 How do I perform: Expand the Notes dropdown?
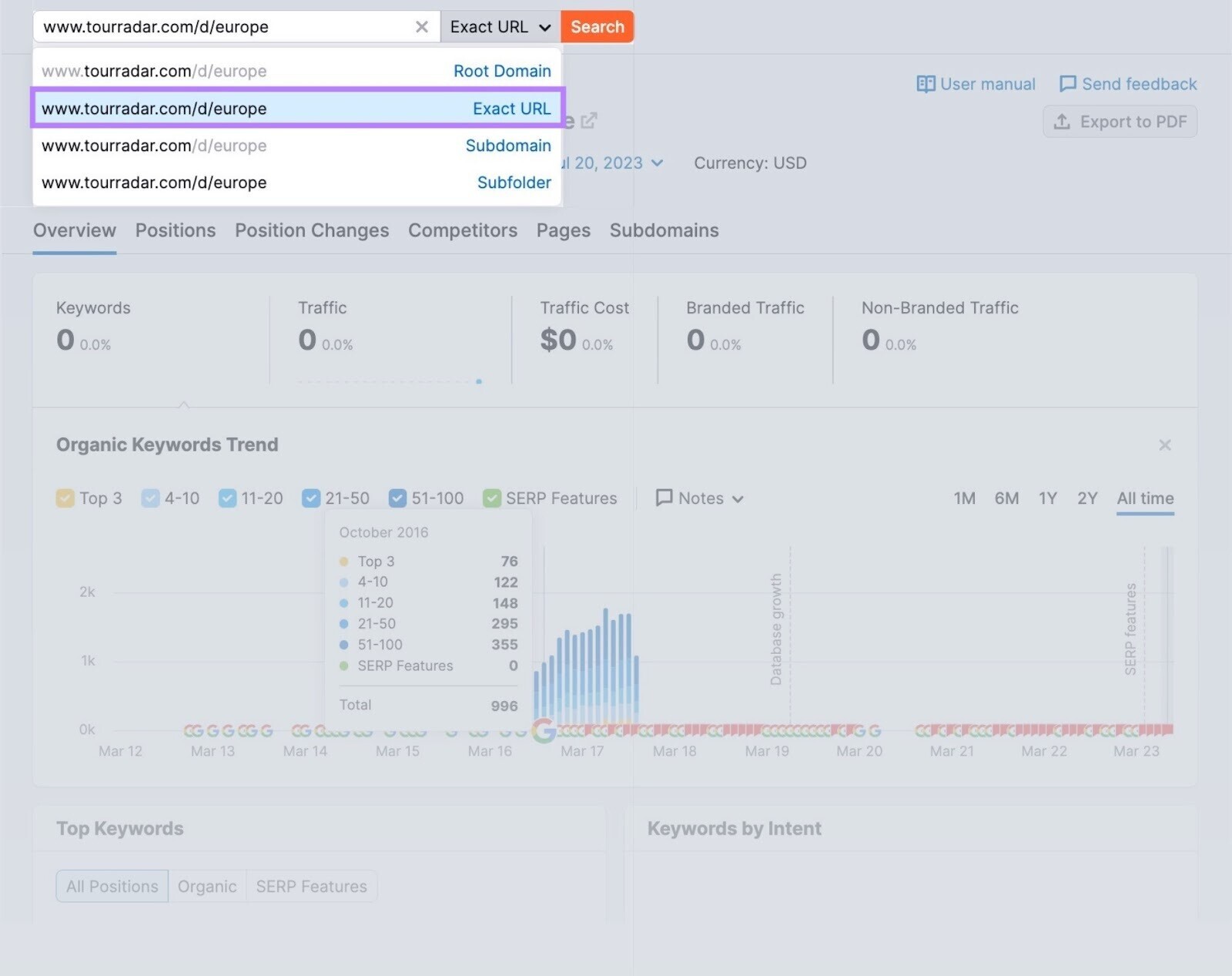pyautogui.click(x=699, y=498)
